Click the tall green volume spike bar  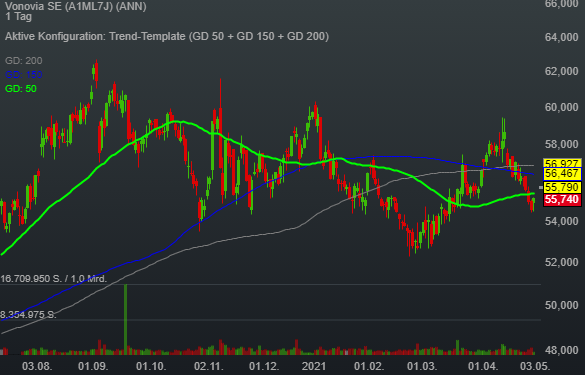(x=125, y=319)
